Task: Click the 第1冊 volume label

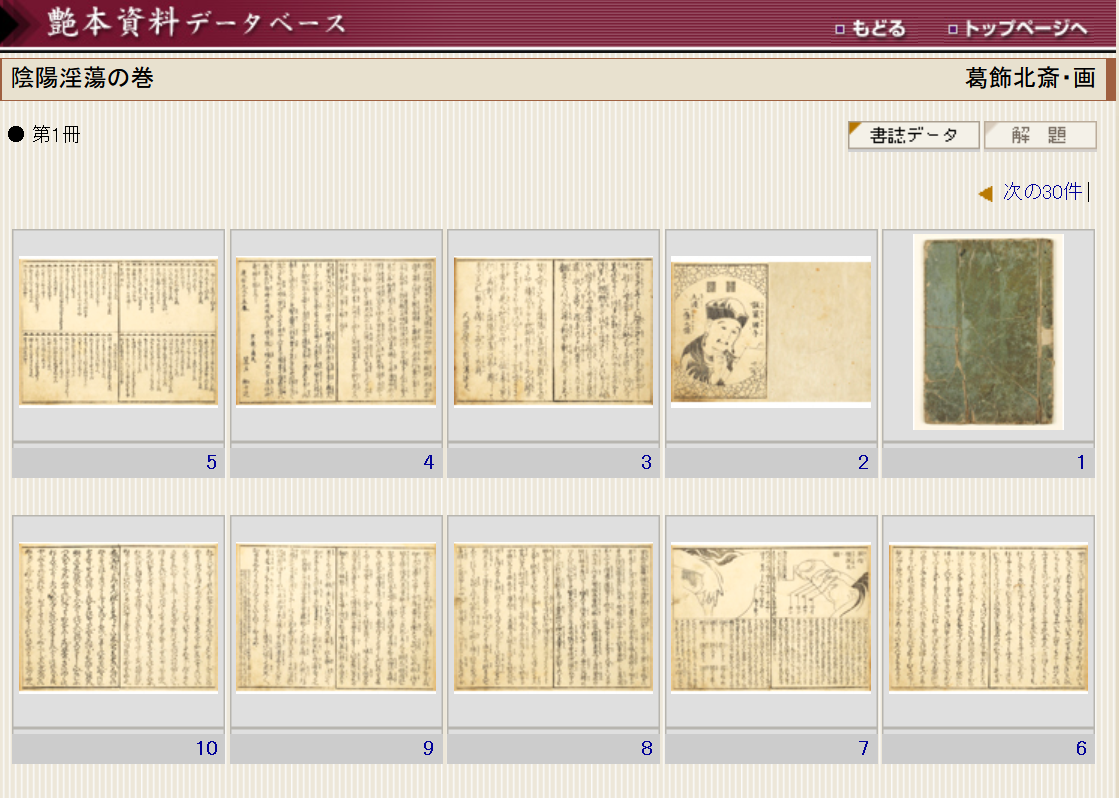Action: point(56,134)
